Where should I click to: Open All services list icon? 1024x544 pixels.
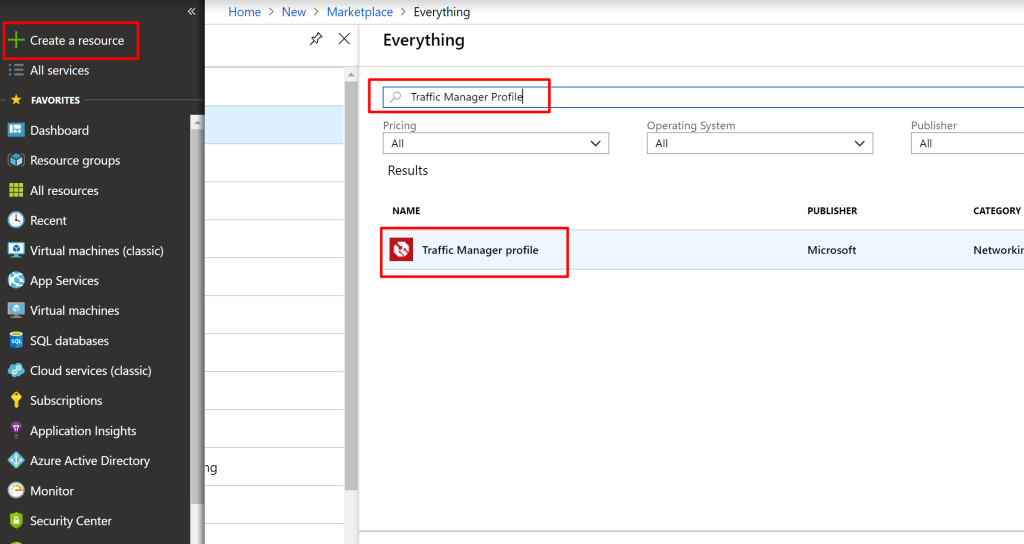pyautogui.click(x=16, y=70)
